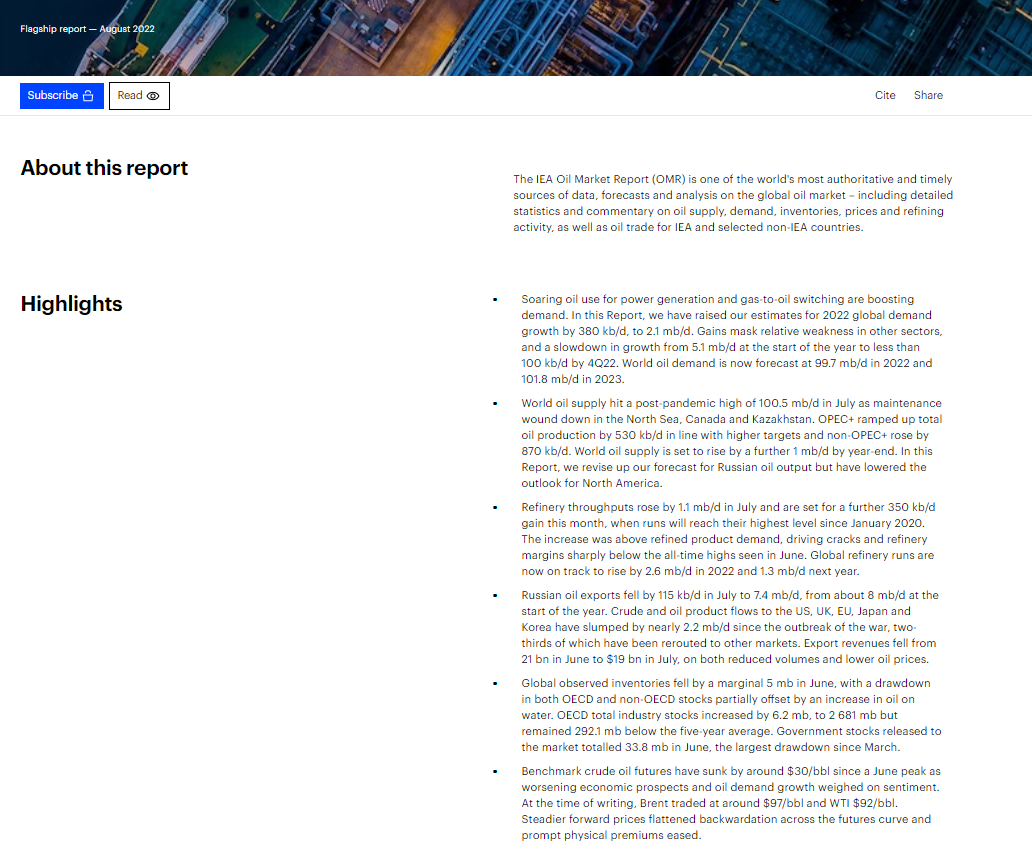Click the bullet marker beside 'Benchmark crude oil futures'

[495, 772]
